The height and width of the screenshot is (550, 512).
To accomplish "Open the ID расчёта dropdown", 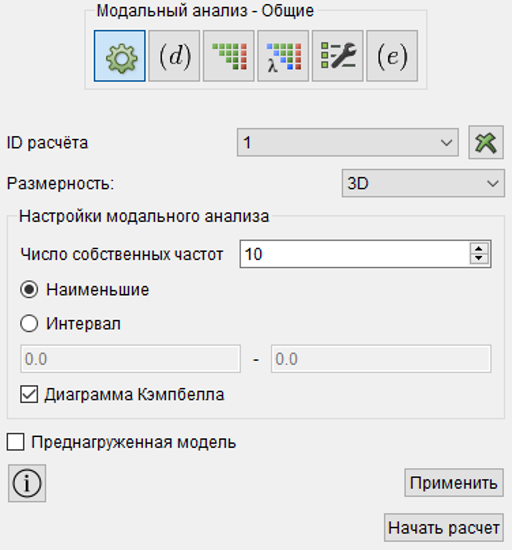I will [x=348, y=142].
